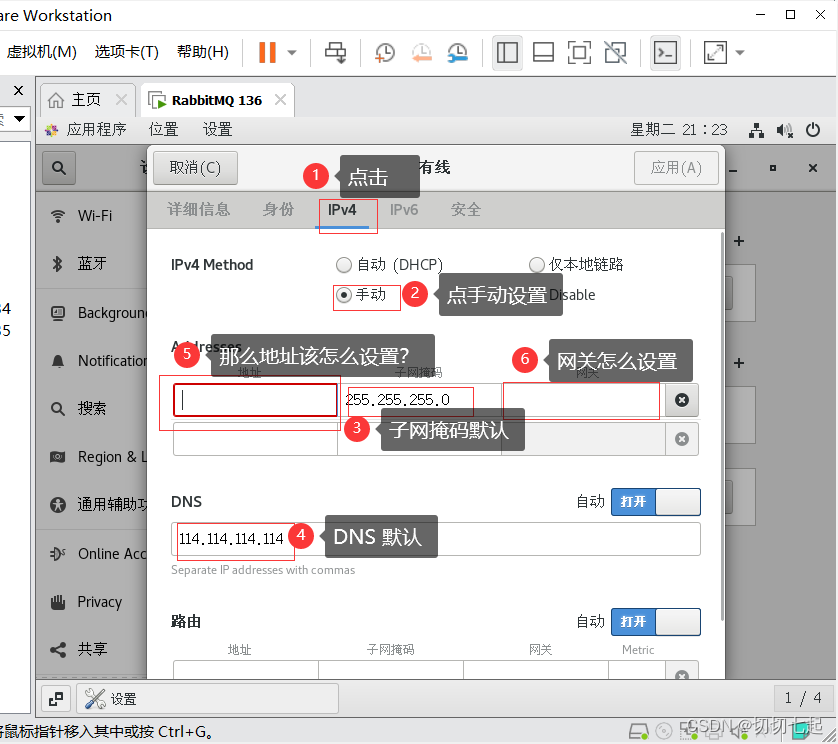Screen dimensions: 838x744
Task: Select the take snapshot clock icon
Action: click(384, 52)
